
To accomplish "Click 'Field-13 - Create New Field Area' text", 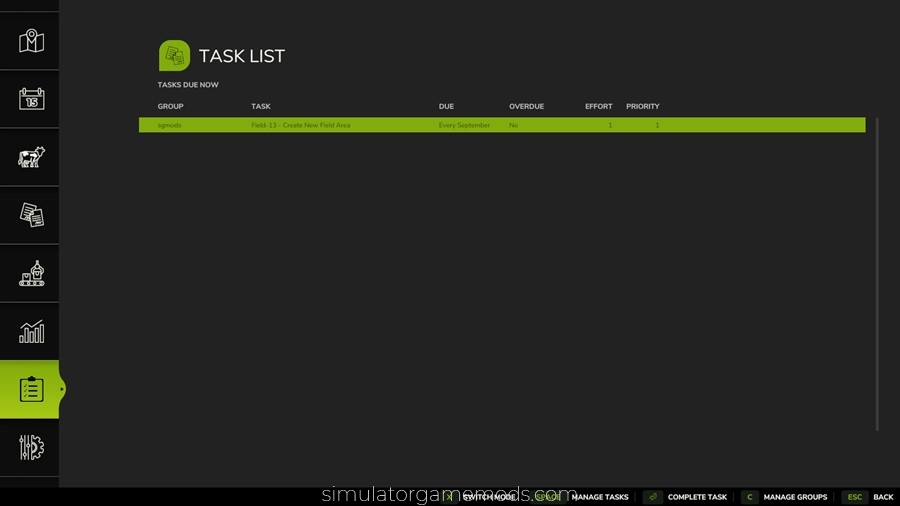I will [x=301, y=125].
